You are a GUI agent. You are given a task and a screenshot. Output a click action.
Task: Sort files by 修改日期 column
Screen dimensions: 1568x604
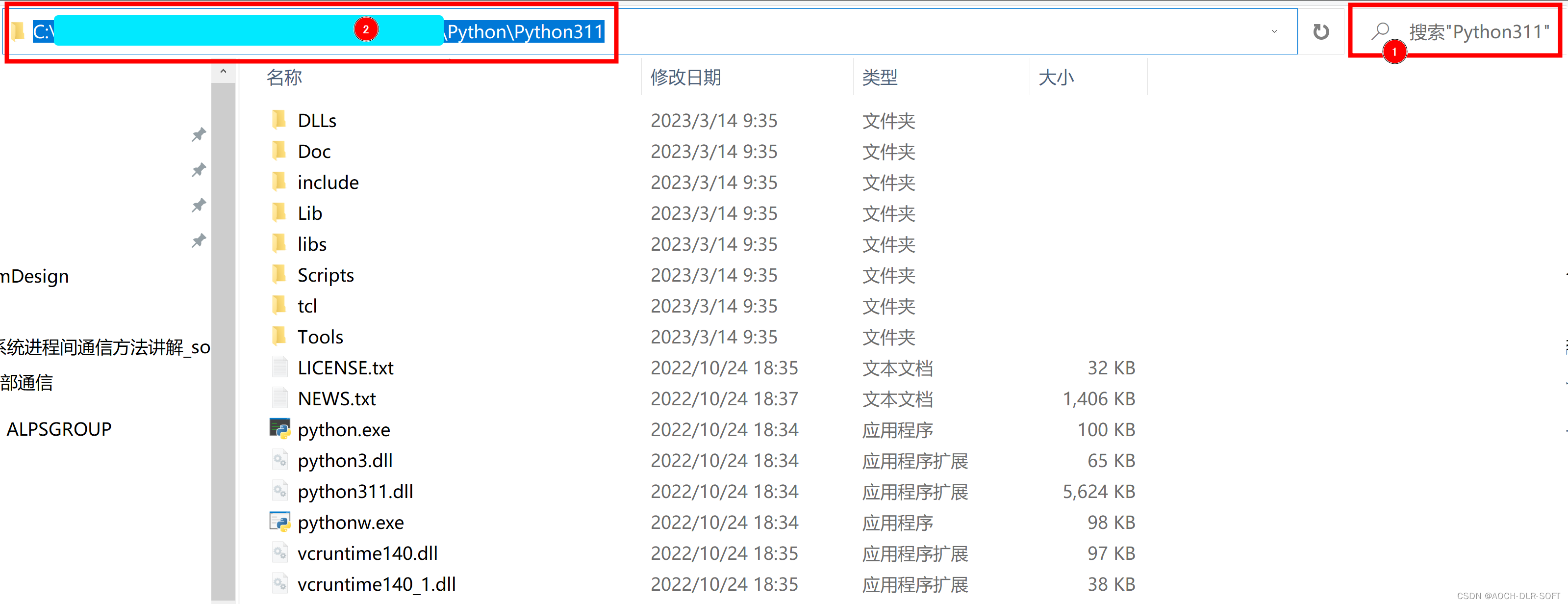(x=685, y=78)
